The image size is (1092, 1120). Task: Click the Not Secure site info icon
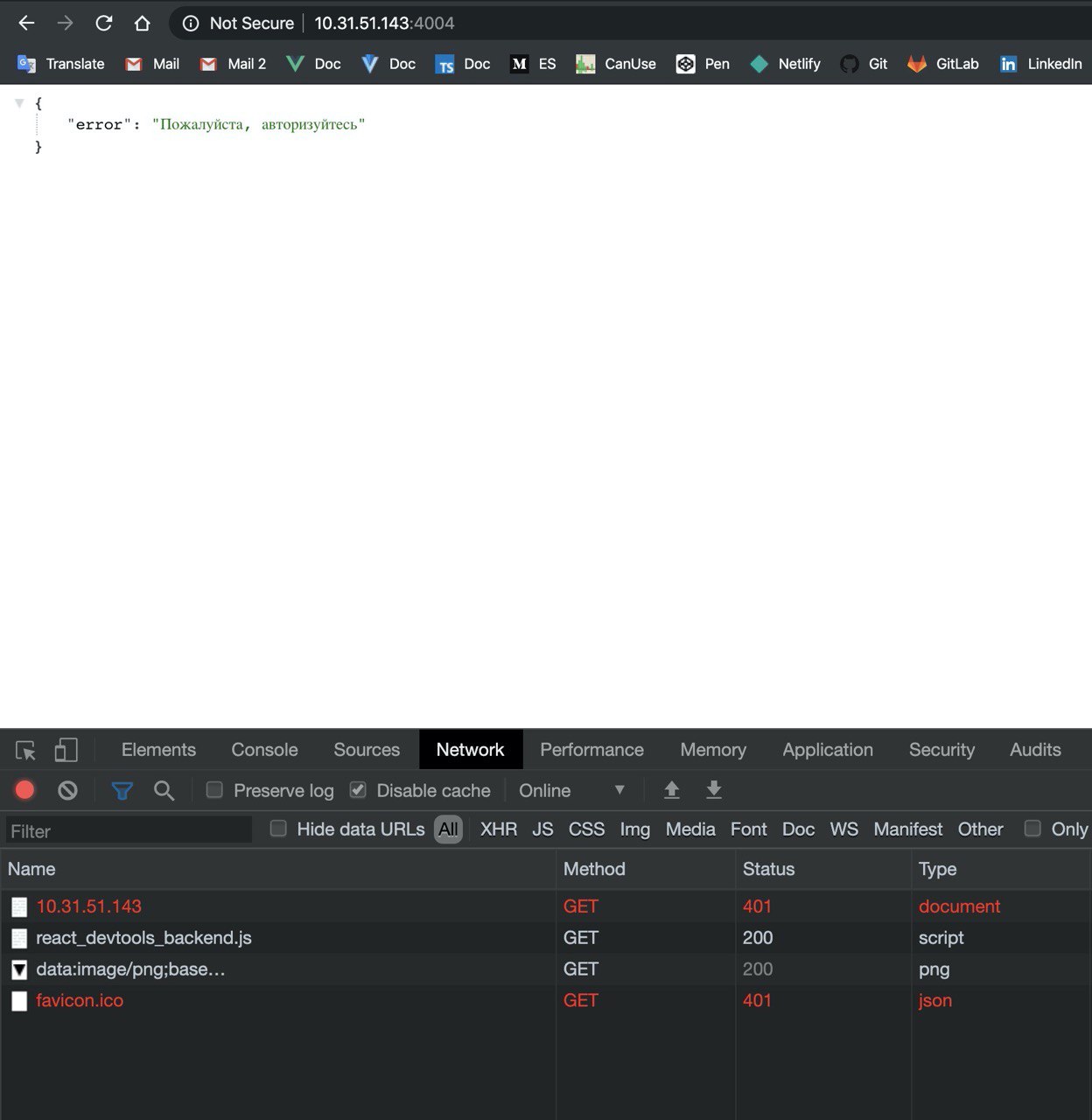click(x=191, y=24)
